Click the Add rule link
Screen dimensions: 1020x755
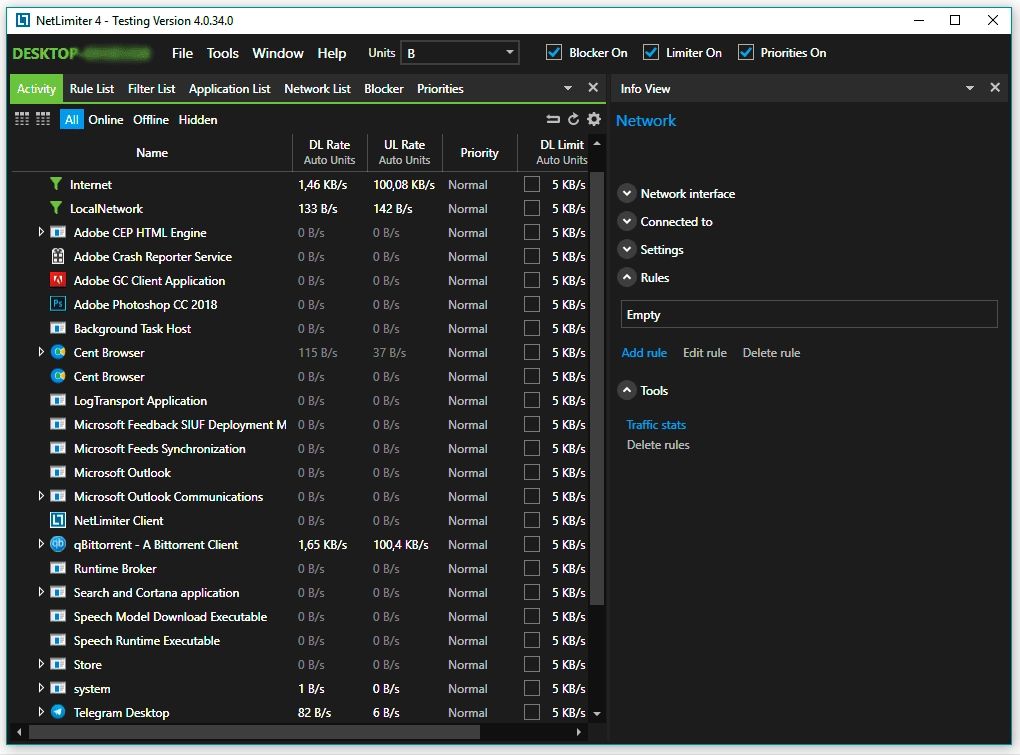pos(644,352)
